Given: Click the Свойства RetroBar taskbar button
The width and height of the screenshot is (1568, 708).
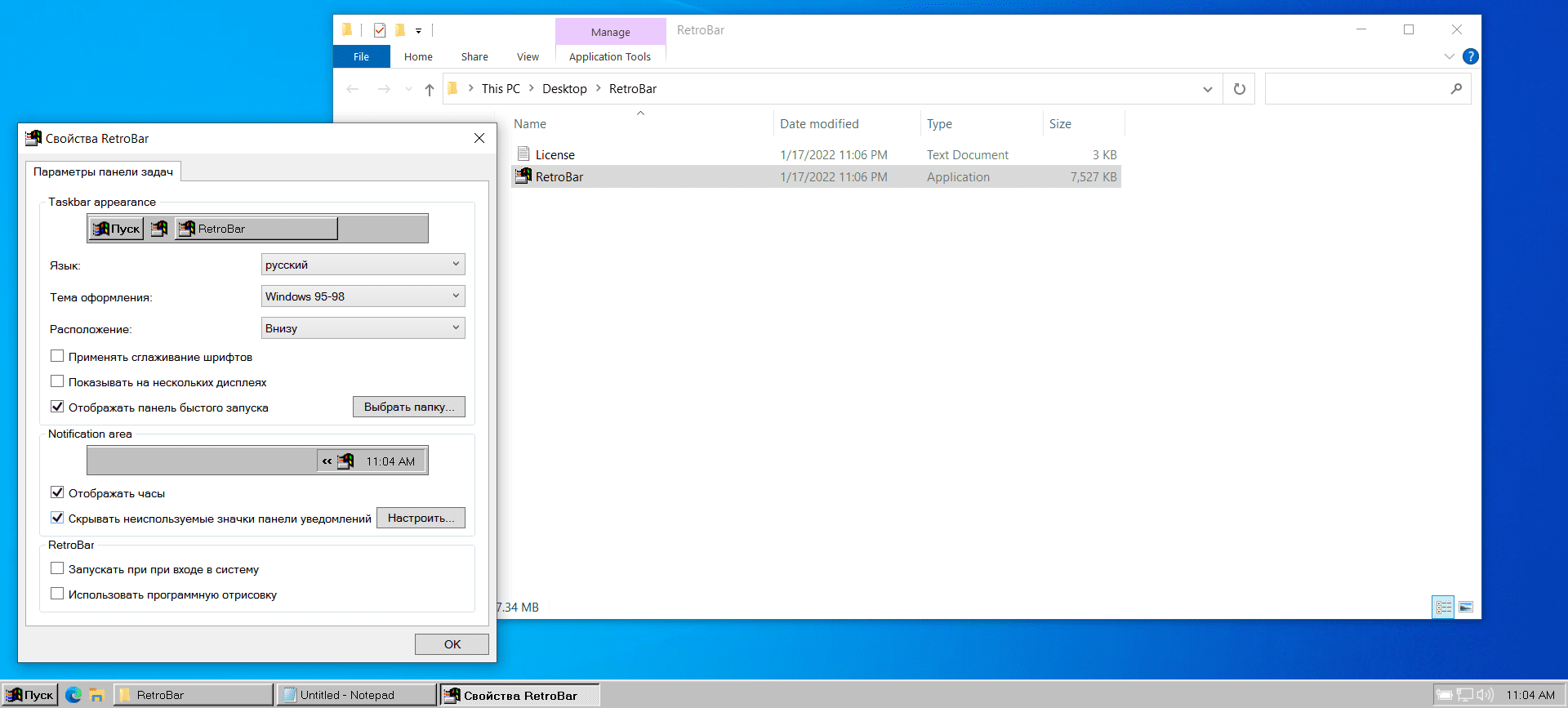Looking at the screenshot, I should pos(520,695).
